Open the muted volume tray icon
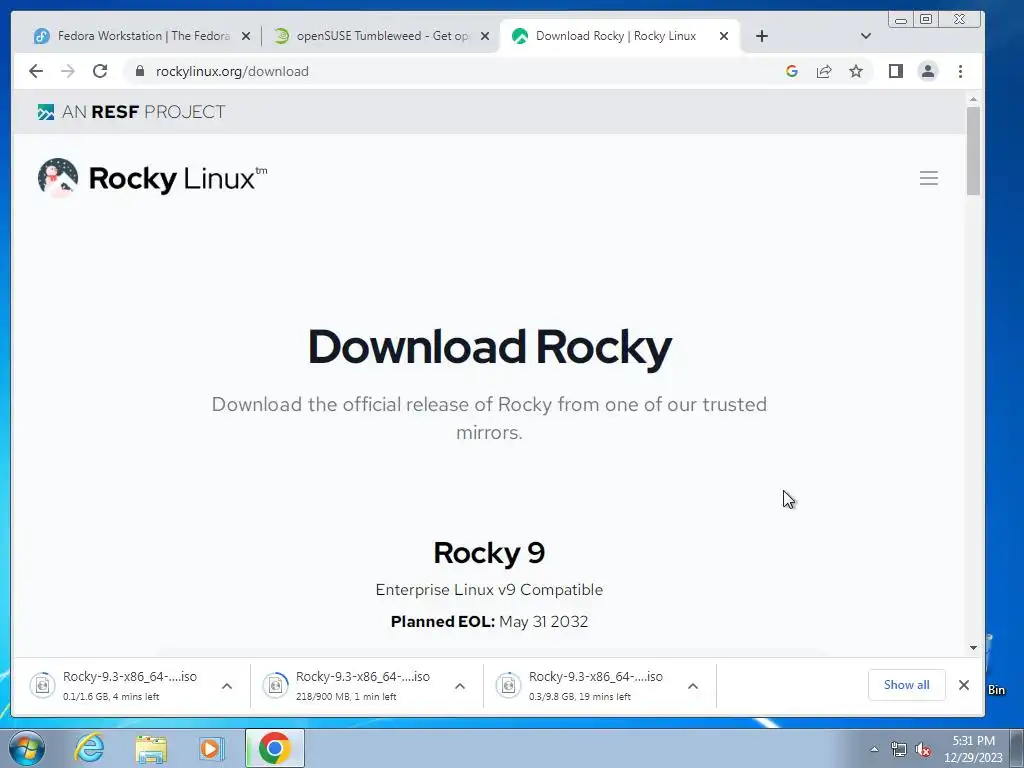 [x=923, y=750]
